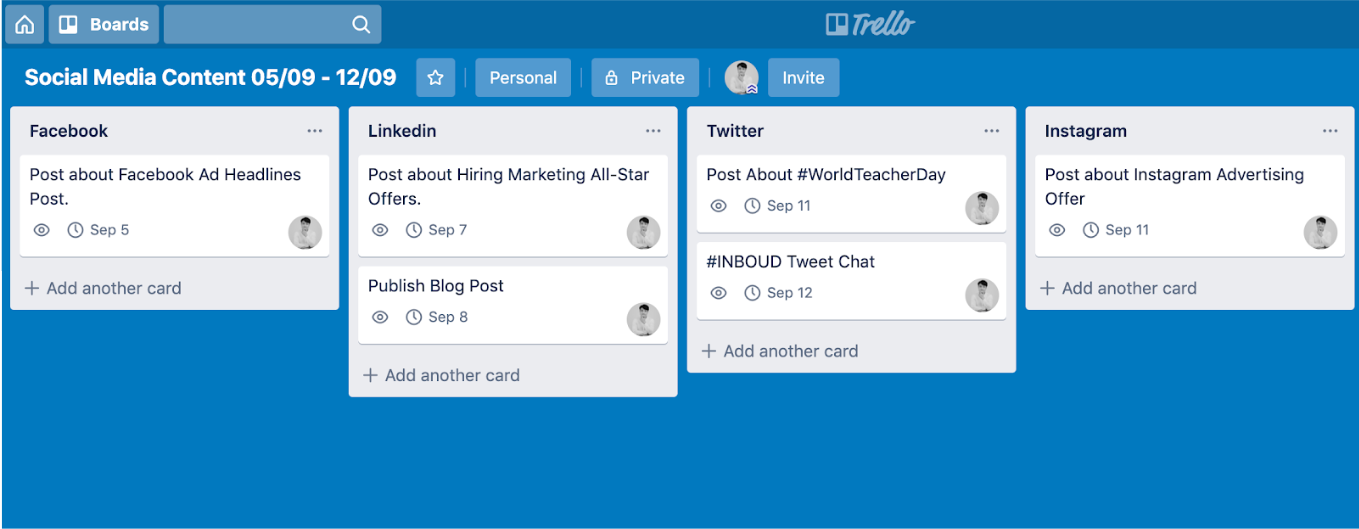Click the Sep 12 due date badge
This screenshot has height=529, width=1359.
778,293
